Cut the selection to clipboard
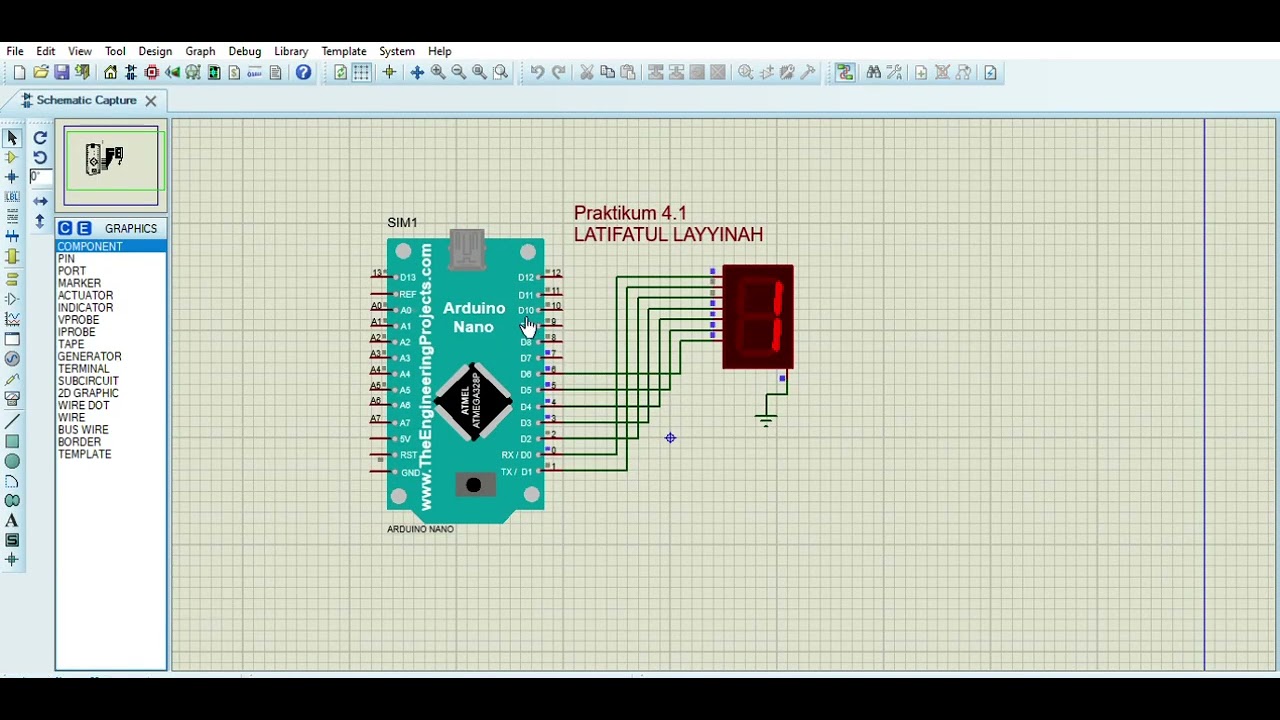Viewport: 1280px width, 720px height. 587,72
